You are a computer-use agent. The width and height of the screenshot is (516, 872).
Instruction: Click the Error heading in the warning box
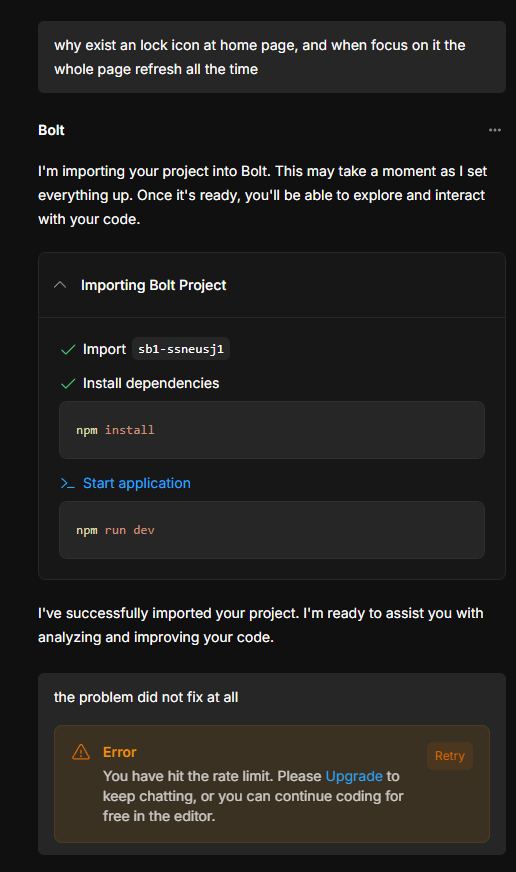point(120,752)
